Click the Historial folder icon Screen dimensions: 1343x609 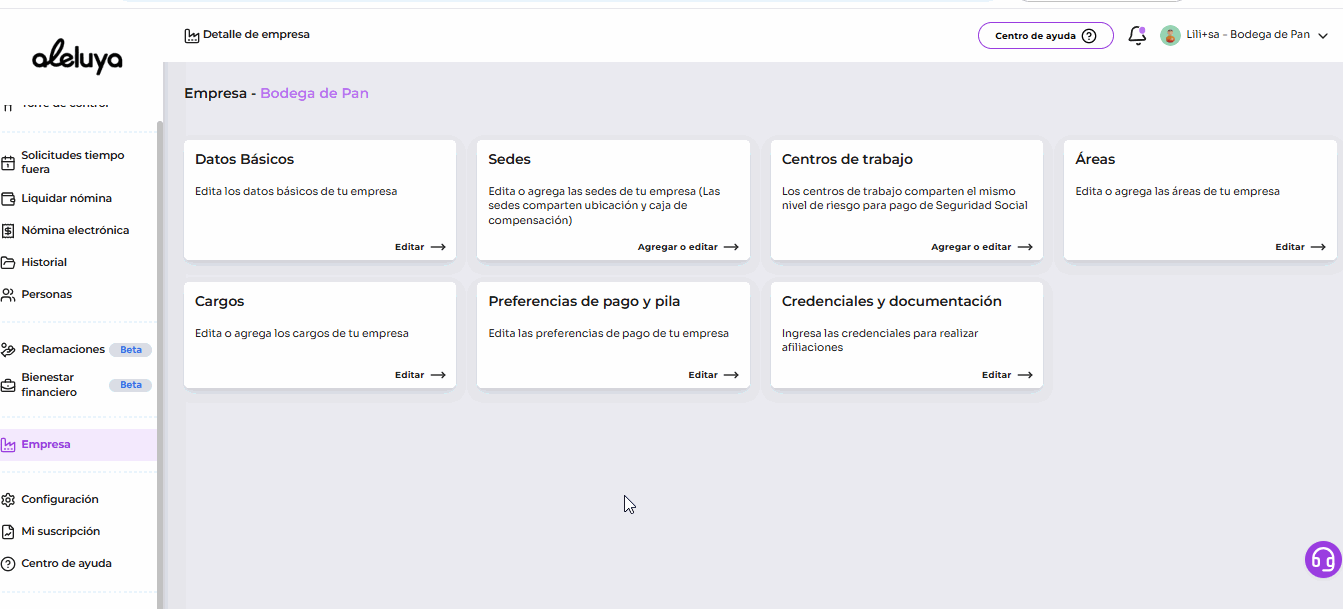[x=9, y=262]
